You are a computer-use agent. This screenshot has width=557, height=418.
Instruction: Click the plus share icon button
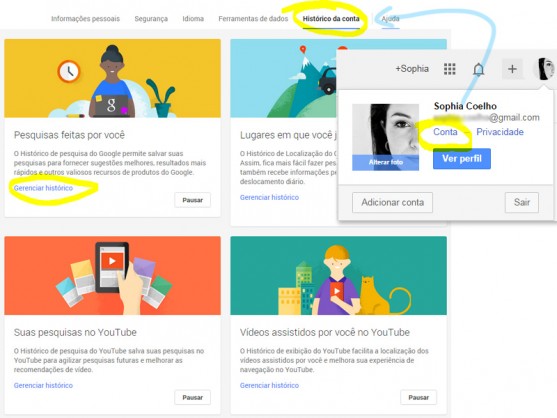(x=512, y=69)
